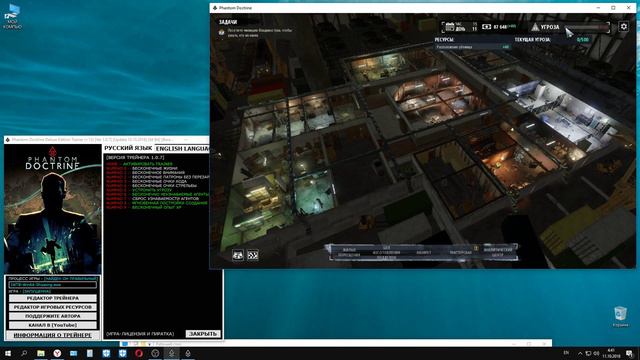This screenshot has height=360, width=640.
Task: Click the ТЕКУЩАЯ УГРОЗА label
Action: 532,40
